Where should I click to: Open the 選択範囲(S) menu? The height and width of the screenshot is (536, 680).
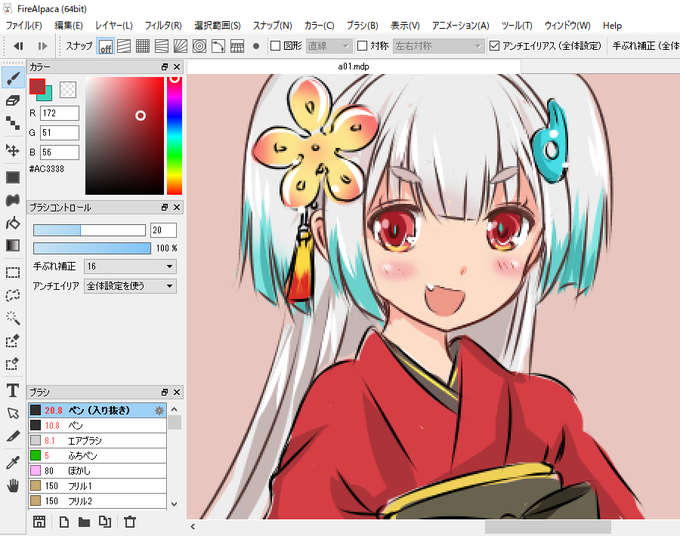[x=217, y=26]
